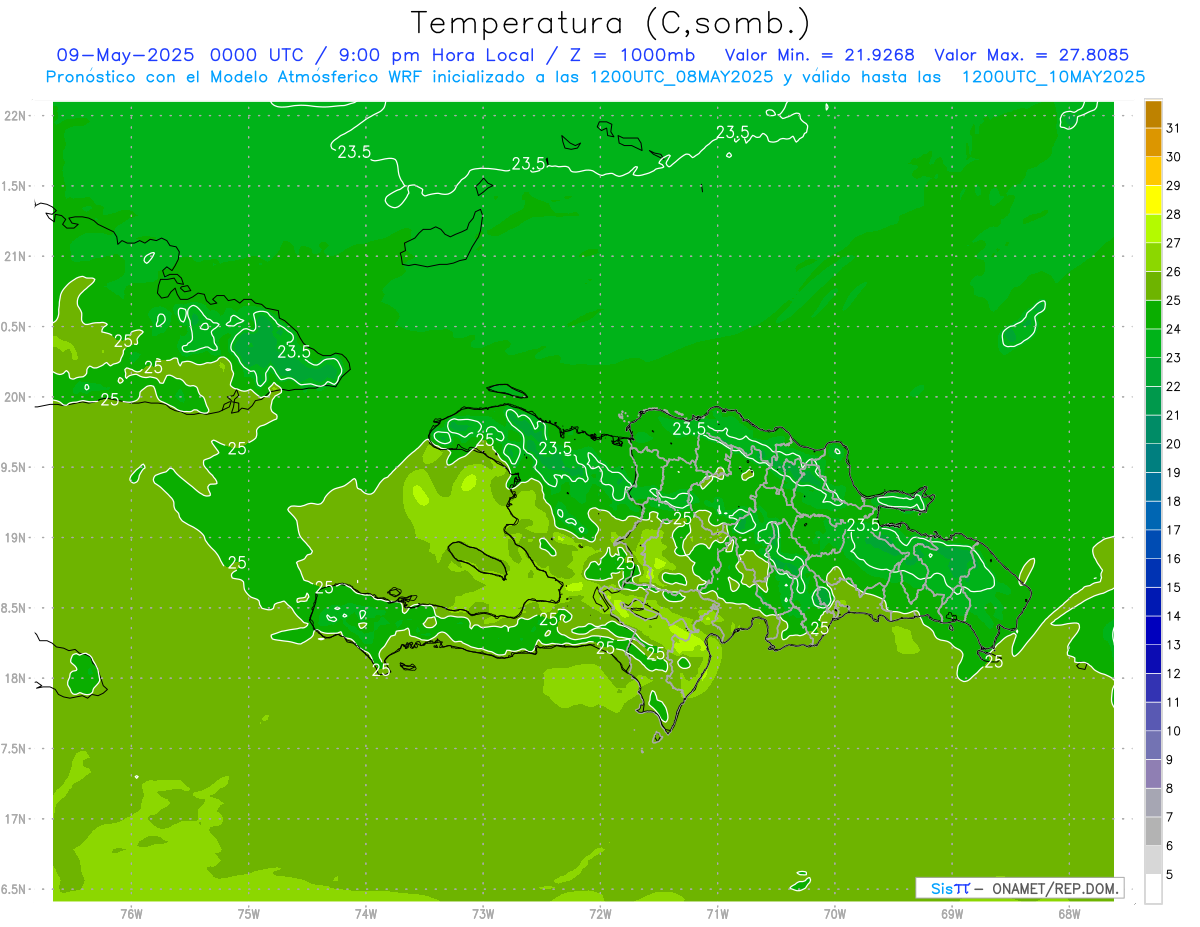This screenshot has width=1200, height=927.
Task: Click the 72W longitude axis label
Action: [600, 914]
